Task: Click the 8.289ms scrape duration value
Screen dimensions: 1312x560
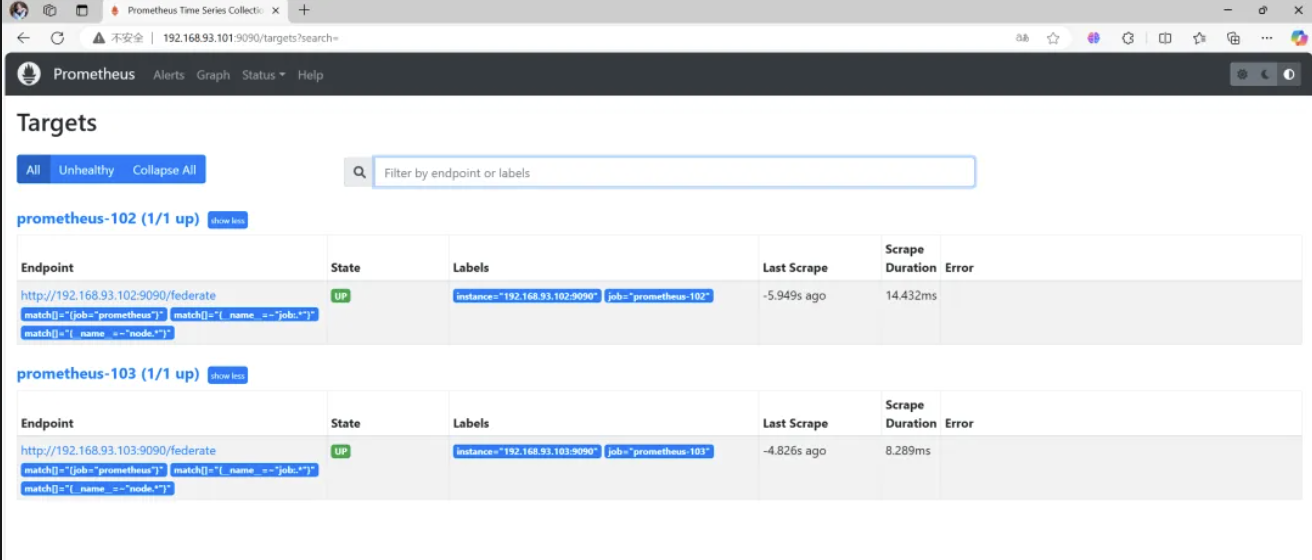Action: pos(908,451)
